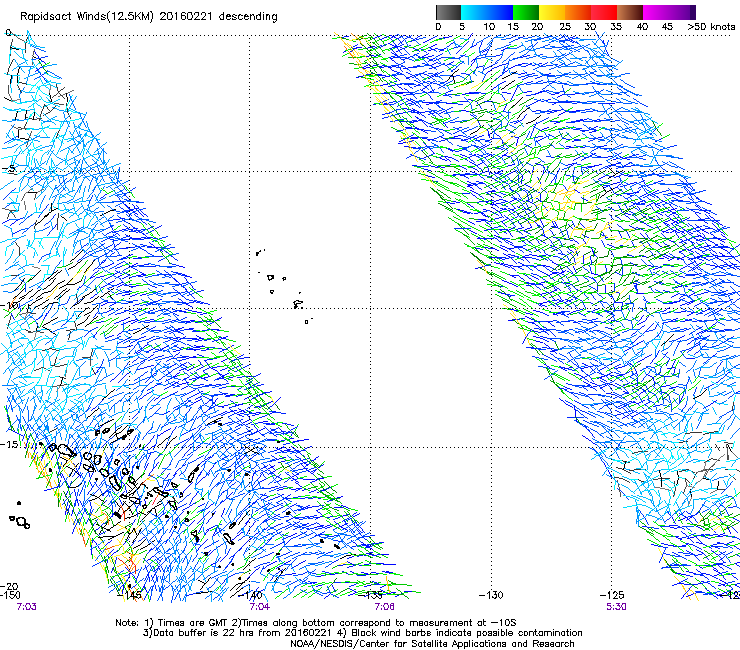
Task: Click the "40" label under the color scale
Action: point(642,27)
